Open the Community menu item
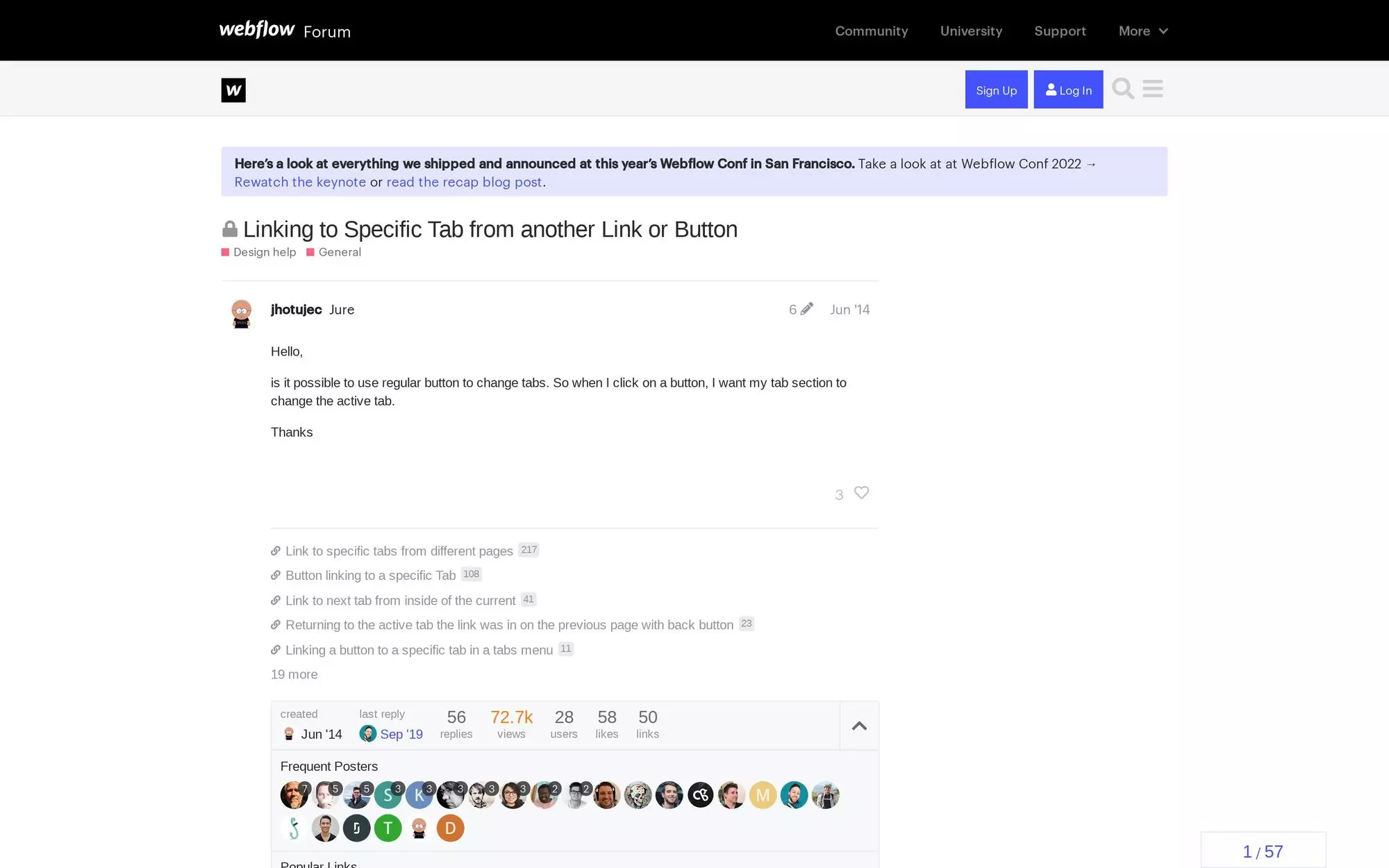The height and width of the screenshot is (868, 1389). [x=872, y=31]
